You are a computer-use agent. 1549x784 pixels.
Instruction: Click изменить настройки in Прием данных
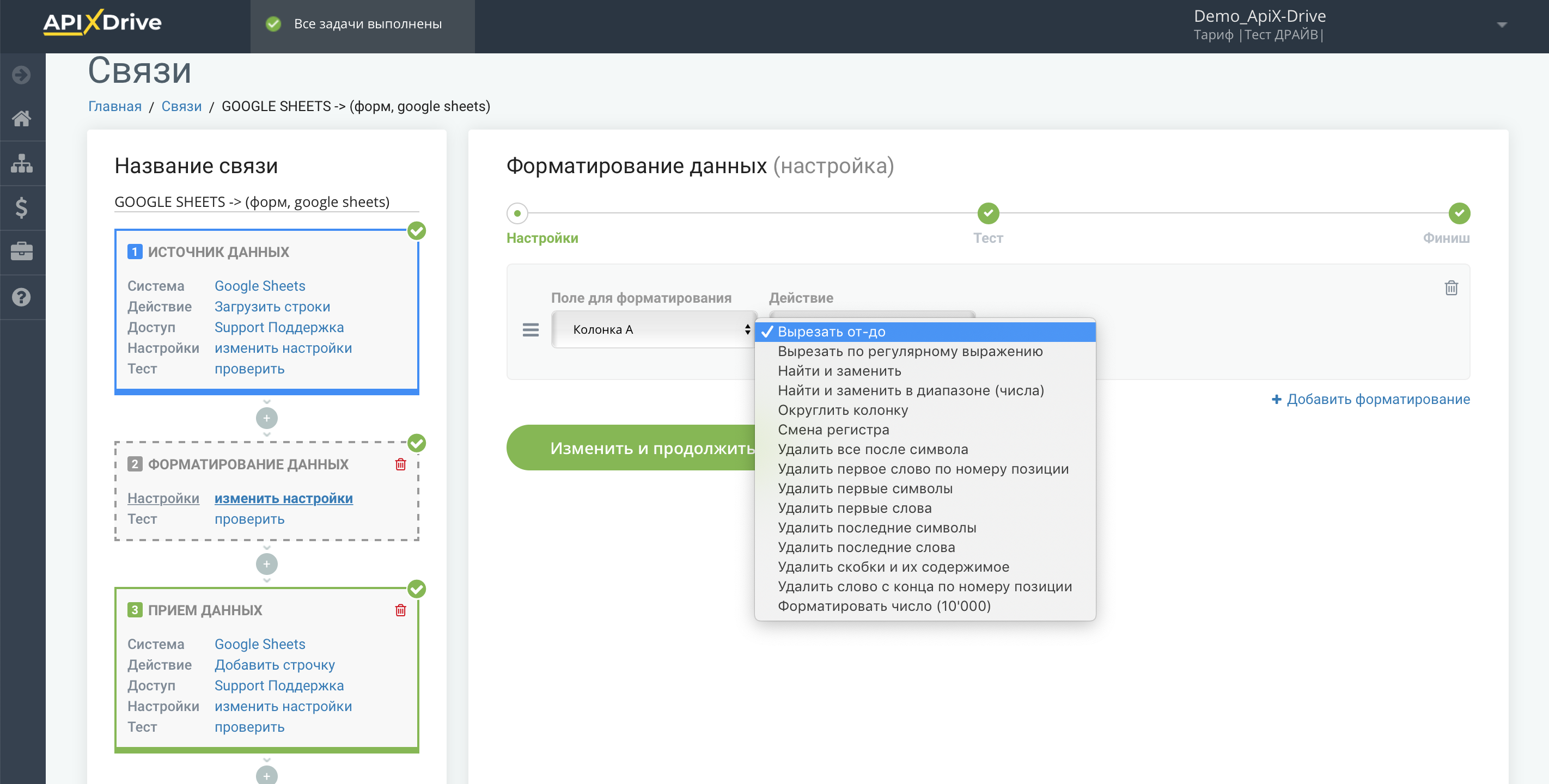pos(283,707)
